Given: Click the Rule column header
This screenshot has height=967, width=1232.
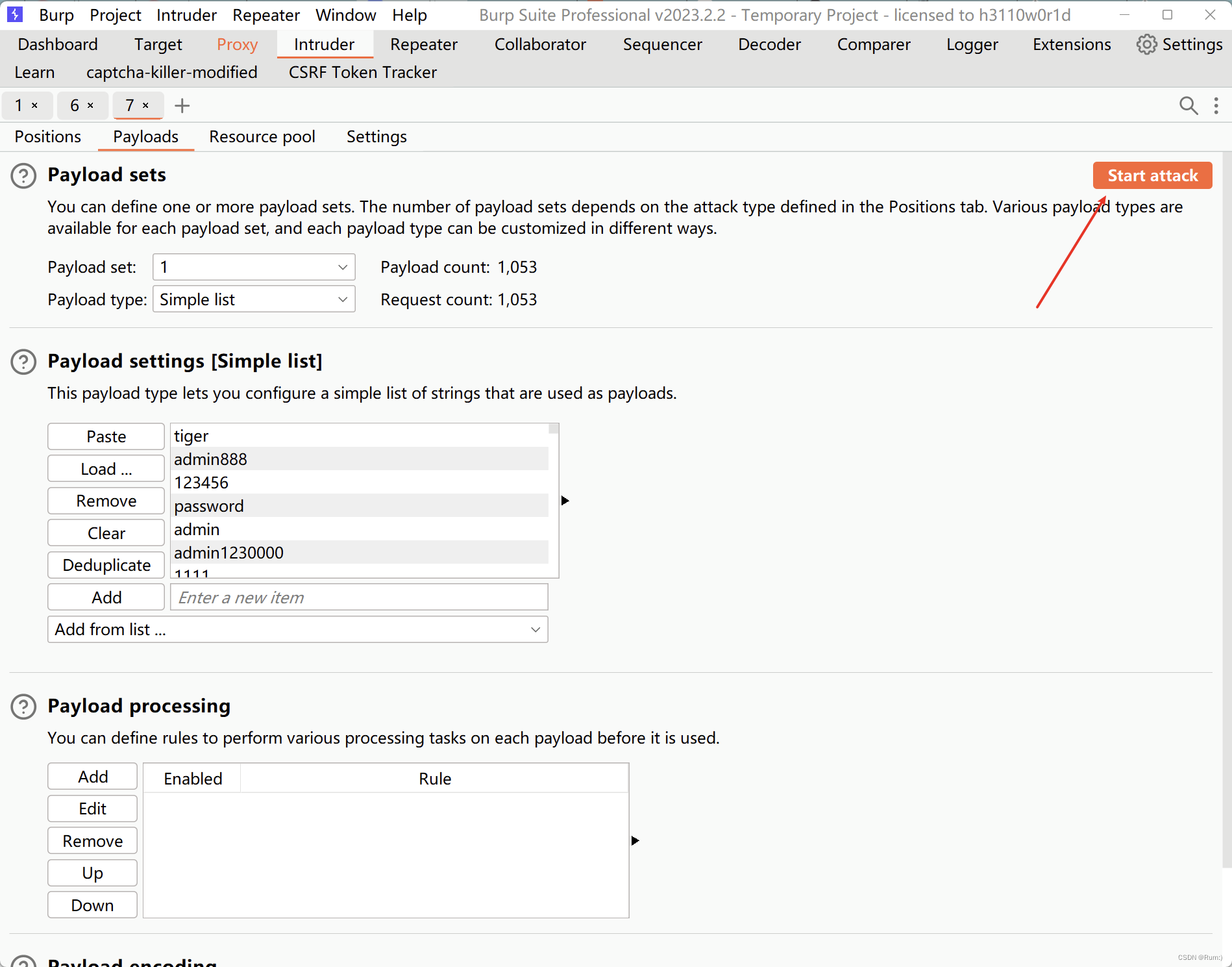Looking at the screenshot, I should (x=435, y=779).
